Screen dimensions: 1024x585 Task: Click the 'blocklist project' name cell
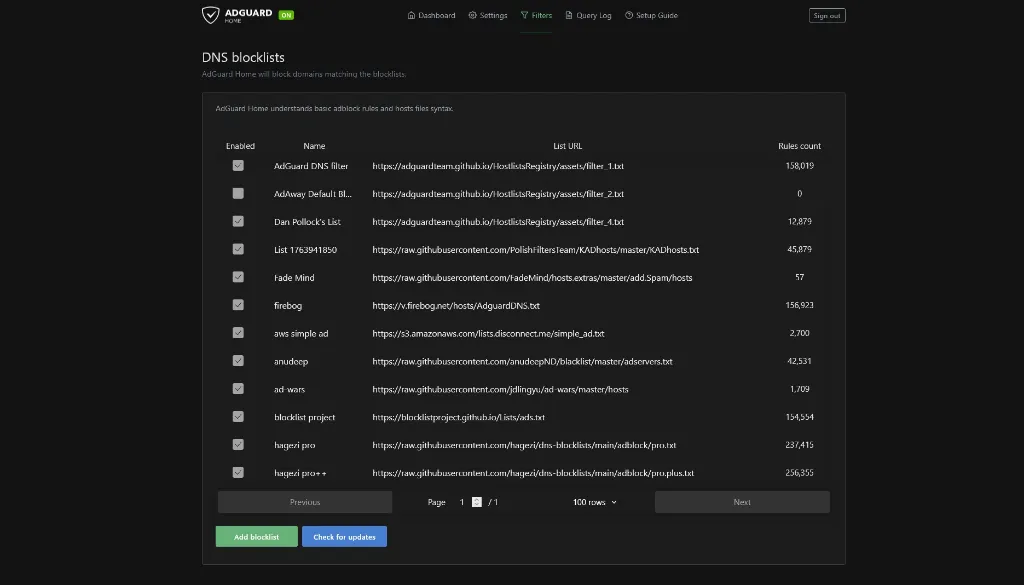[304, 417]
